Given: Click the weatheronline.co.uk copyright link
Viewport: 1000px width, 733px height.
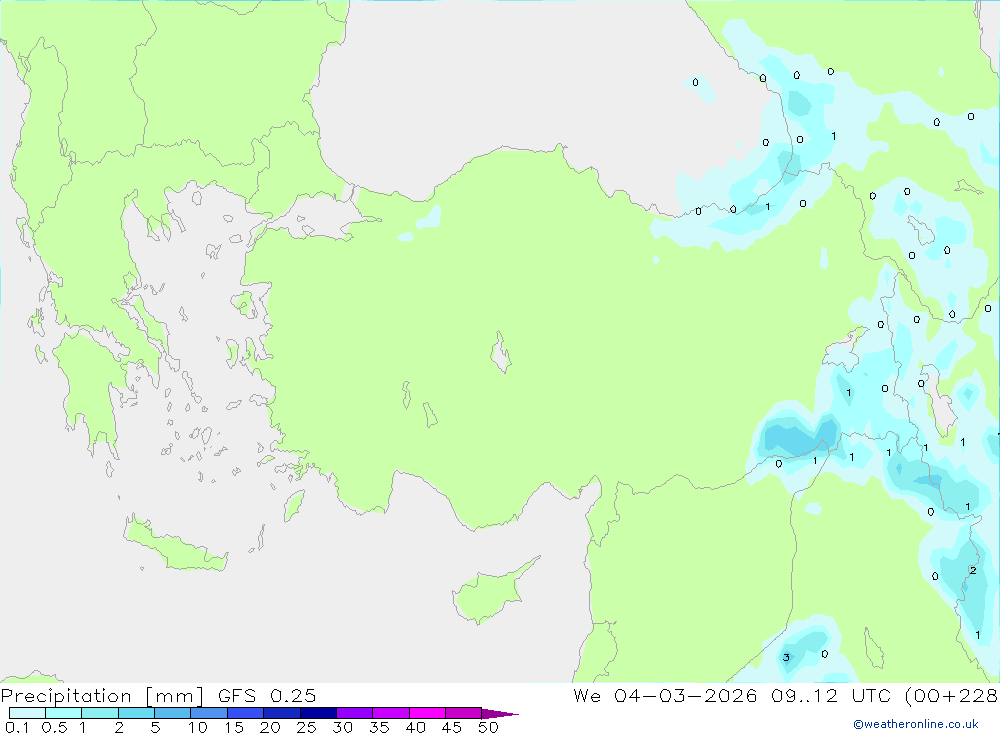Looking at the screenshot, I should click(x=916, y=724).
